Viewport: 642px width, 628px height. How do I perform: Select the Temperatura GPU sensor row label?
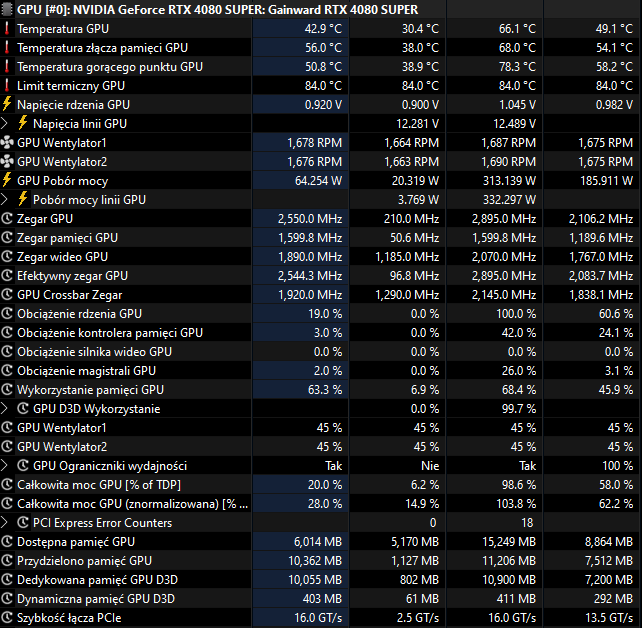[63, 29]
